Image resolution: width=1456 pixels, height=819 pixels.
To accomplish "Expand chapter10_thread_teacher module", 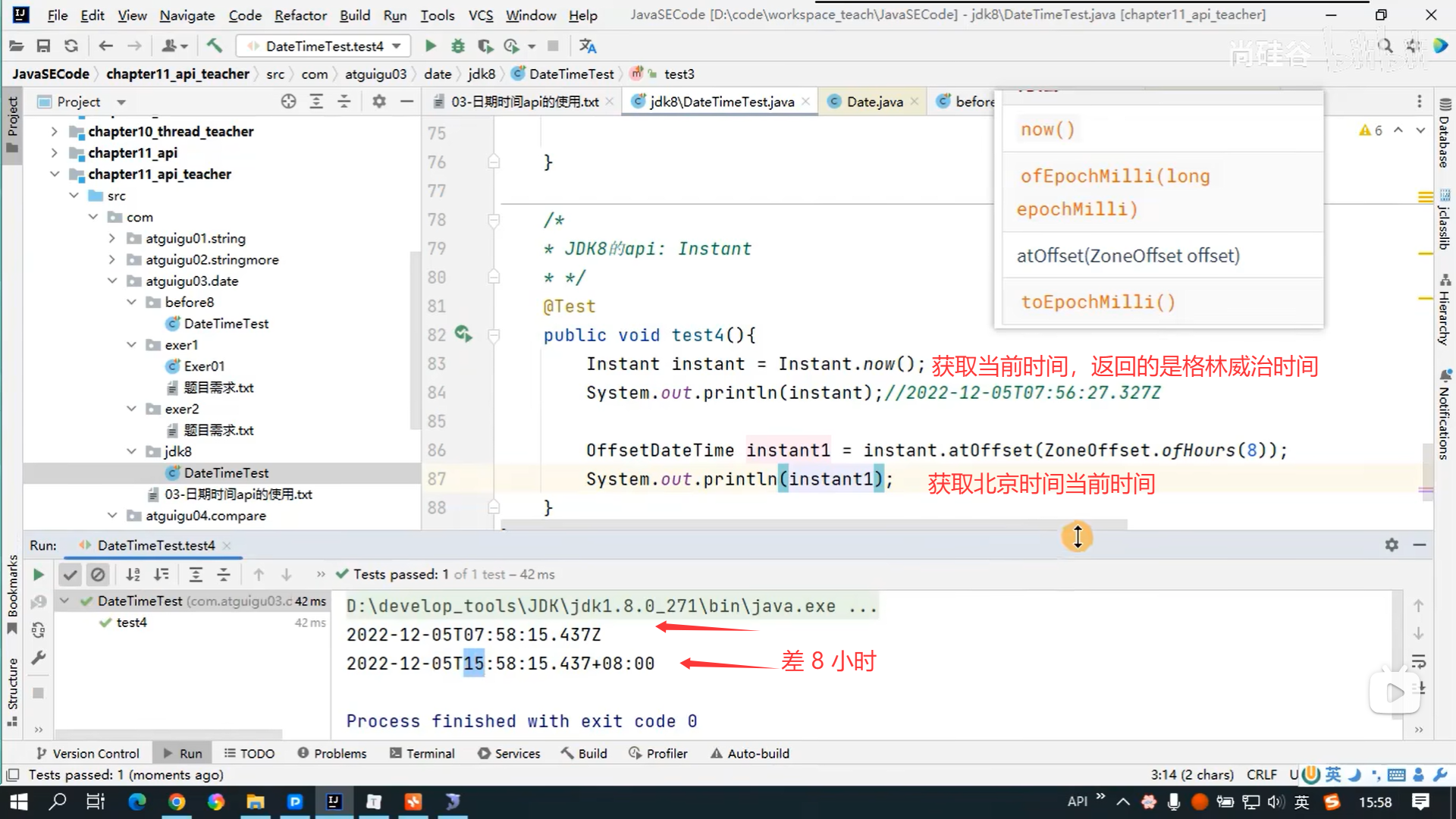I will (54, 131).
